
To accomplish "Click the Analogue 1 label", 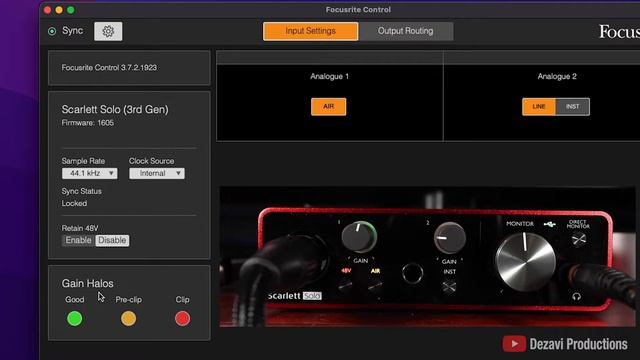I will click(329, 76).
